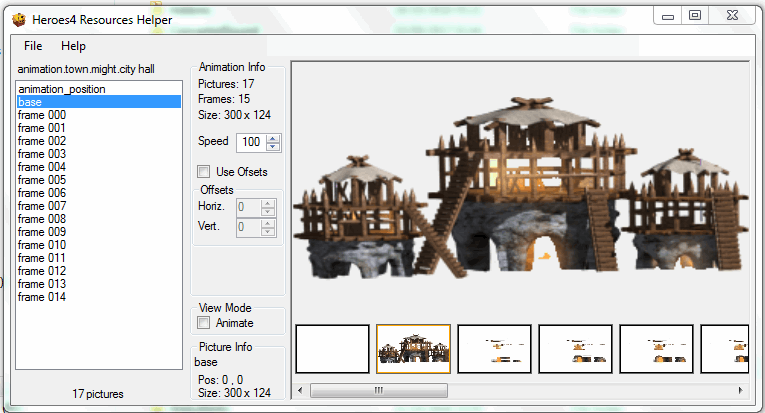Open the File menu
The image size is (765, 413).
[x=33, y=46]
